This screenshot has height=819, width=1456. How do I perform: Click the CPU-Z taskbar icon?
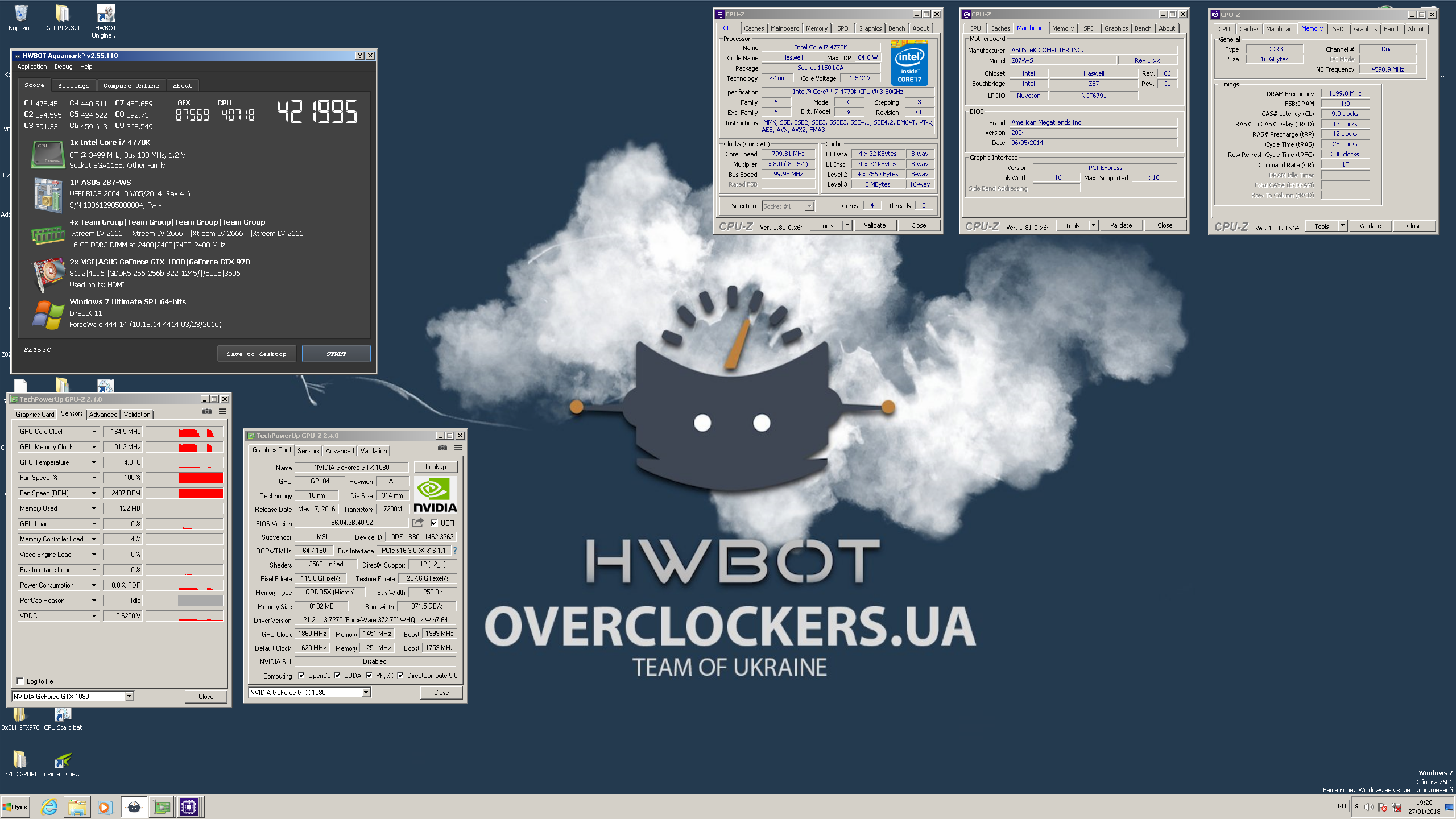[x=189, y=807]
